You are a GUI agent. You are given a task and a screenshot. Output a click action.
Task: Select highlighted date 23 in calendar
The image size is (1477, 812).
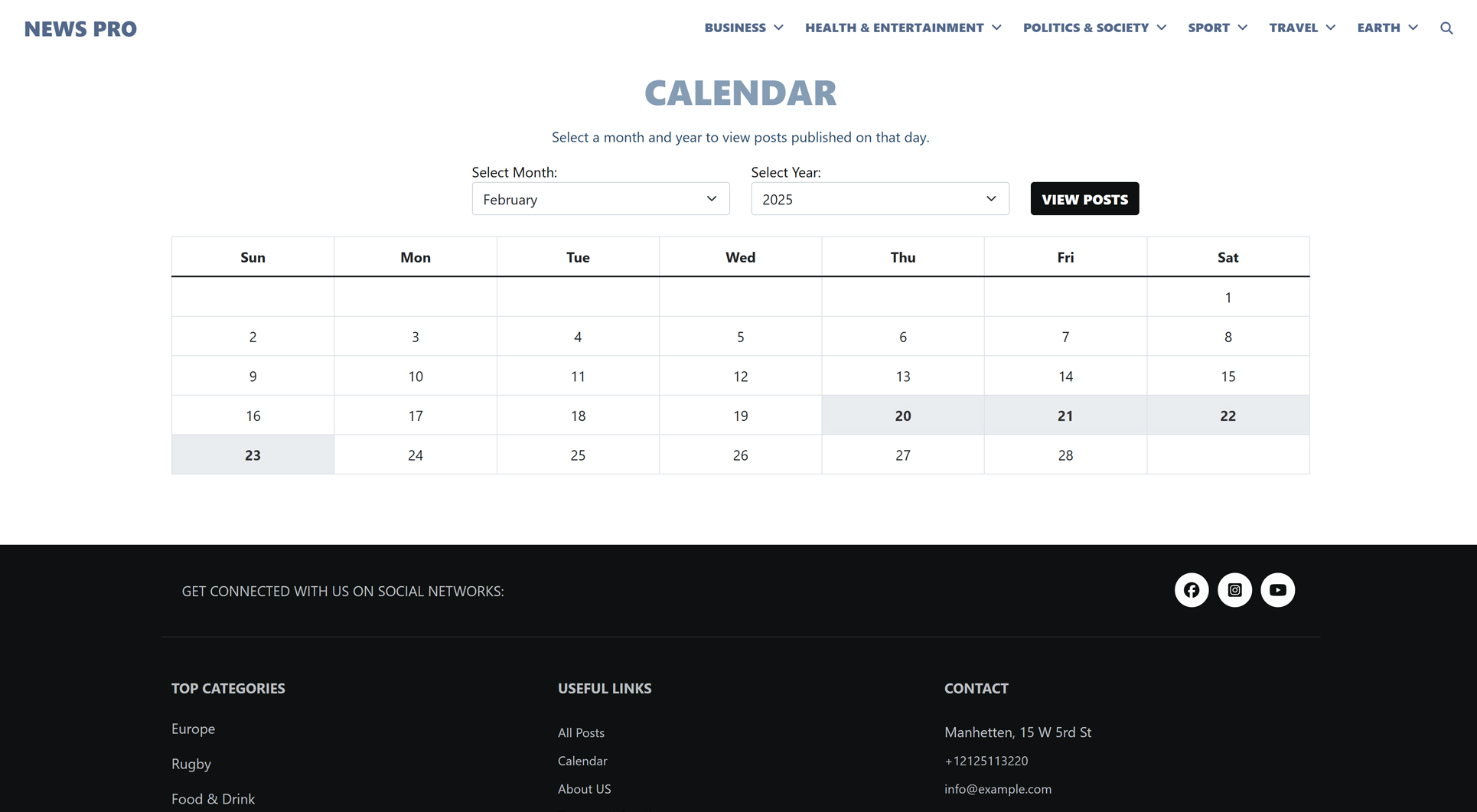(253, 455)
